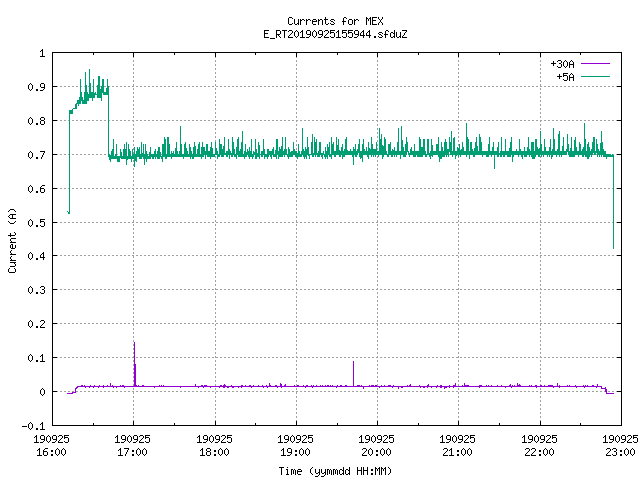This screenshot has height=480, width=640.
Task: Click the x-axis label 190925 18:00
Action: [214, 445]
